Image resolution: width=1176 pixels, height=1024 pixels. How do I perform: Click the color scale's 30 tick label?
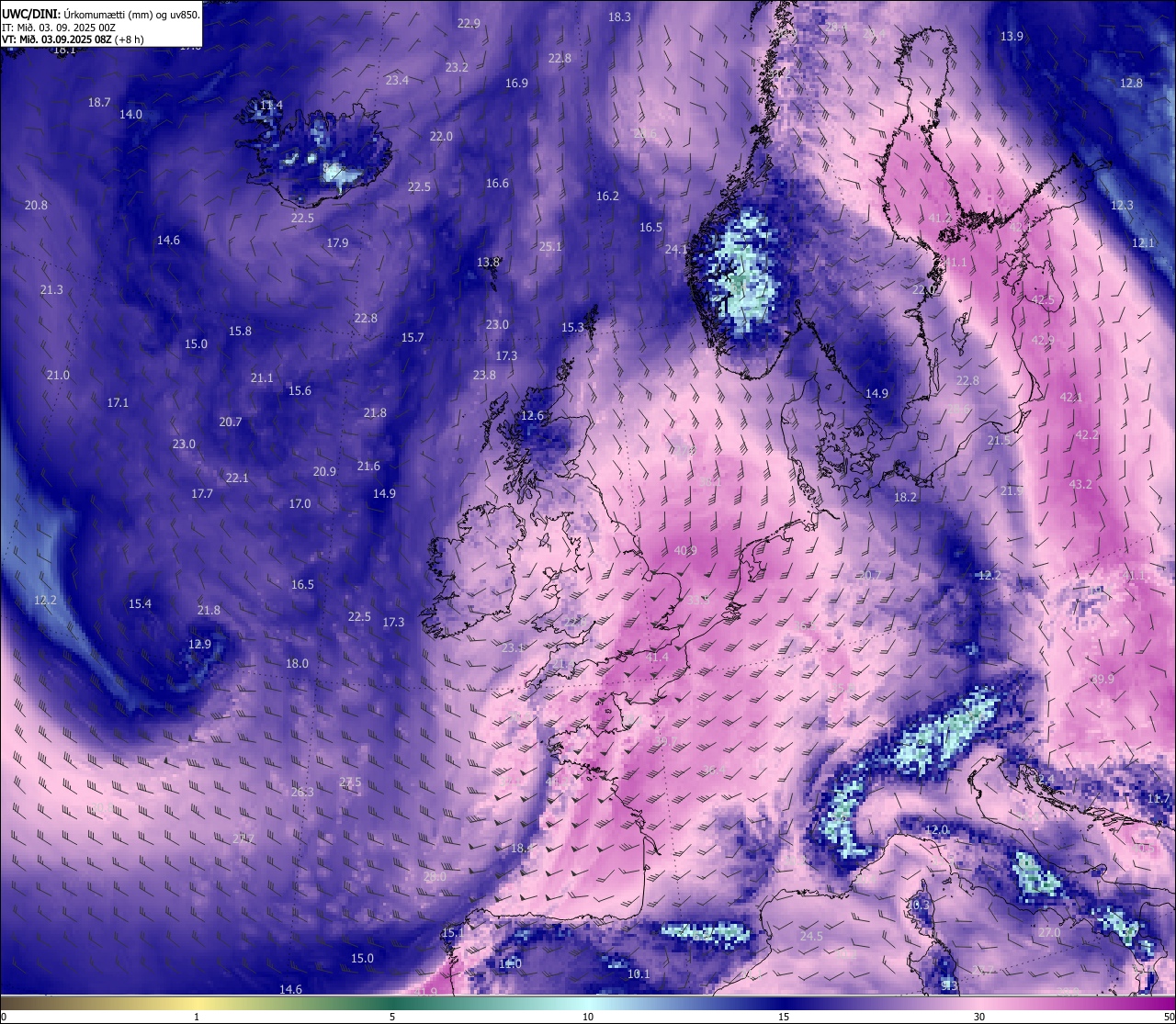(x=979, y=1017)
